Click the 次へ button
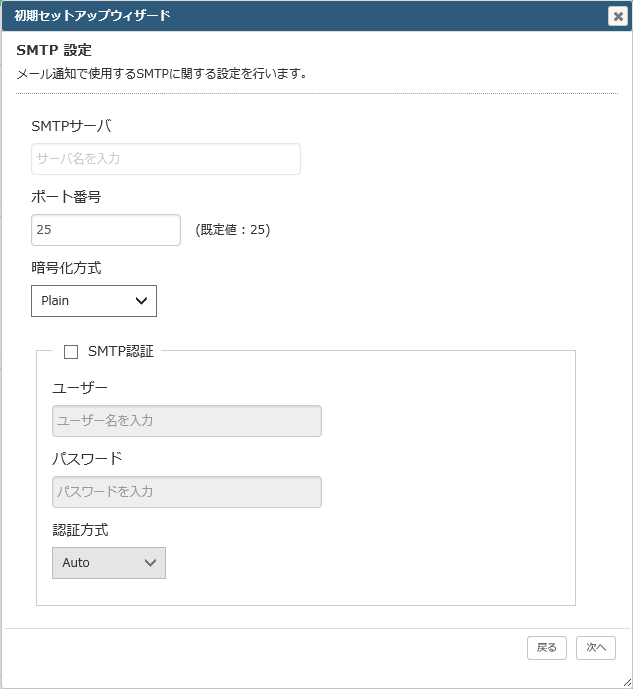This screenshot has height=689, width=633. coord(596,648)
